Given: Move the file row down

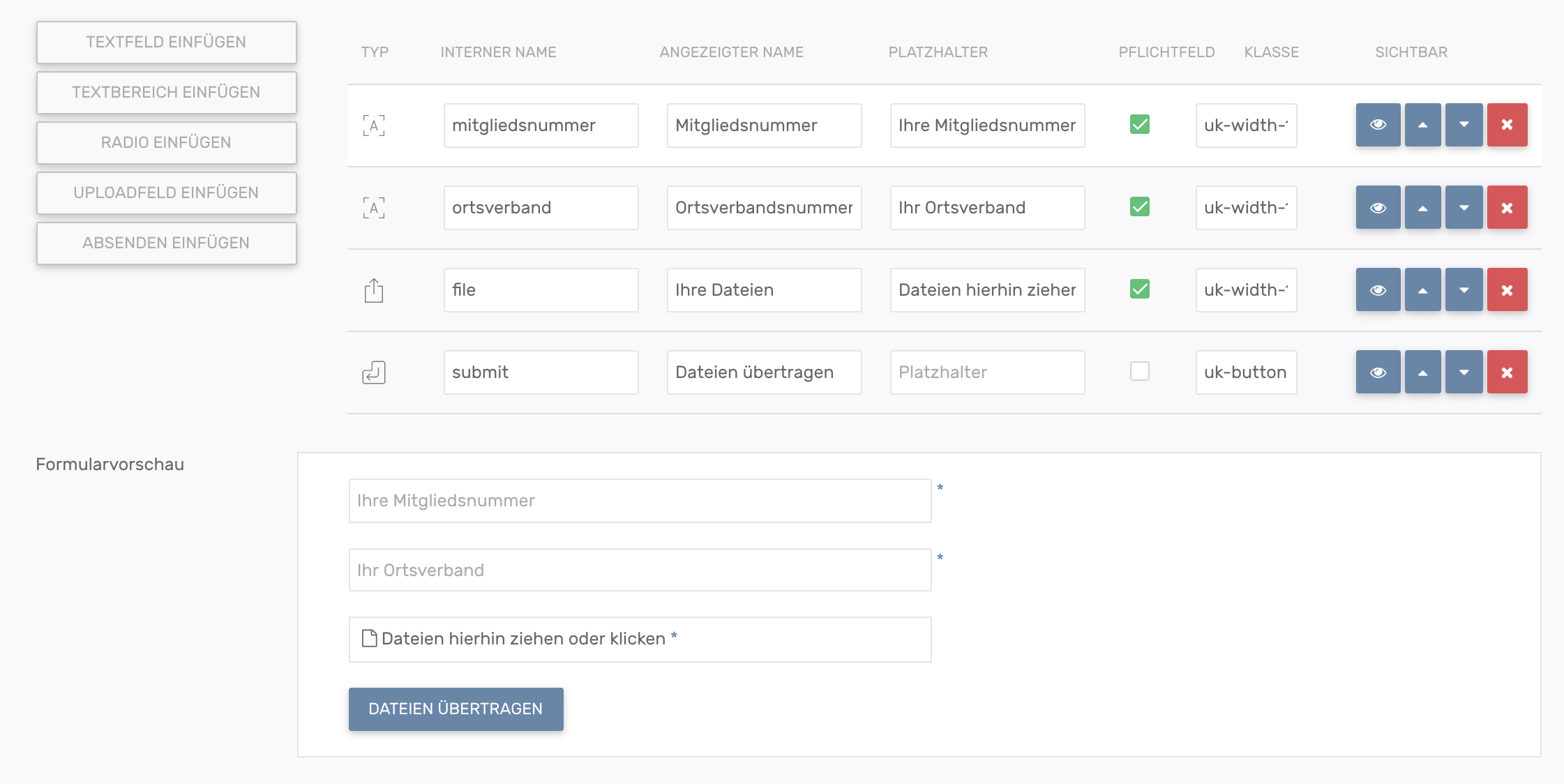Looking at the screenshot, I should click(x=1464, y=289).
